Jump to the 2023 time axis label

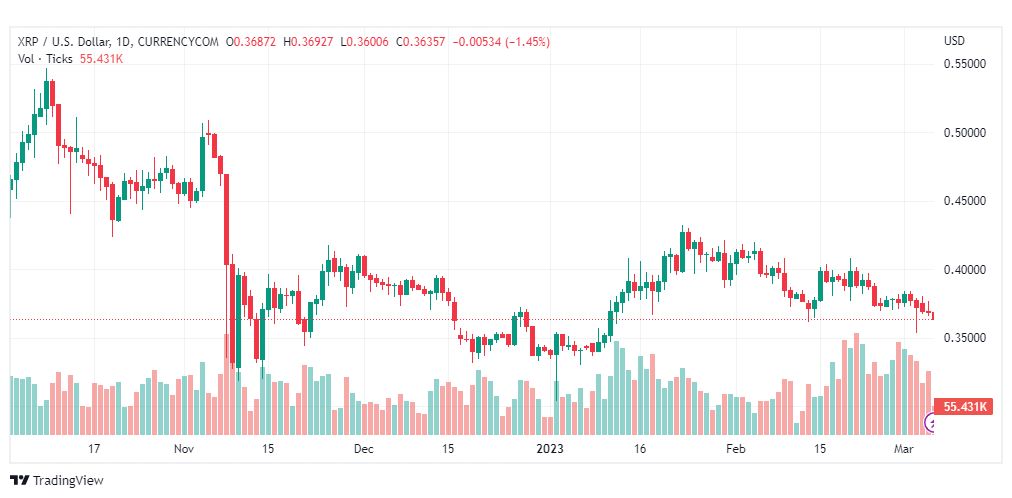click(551, 449)
